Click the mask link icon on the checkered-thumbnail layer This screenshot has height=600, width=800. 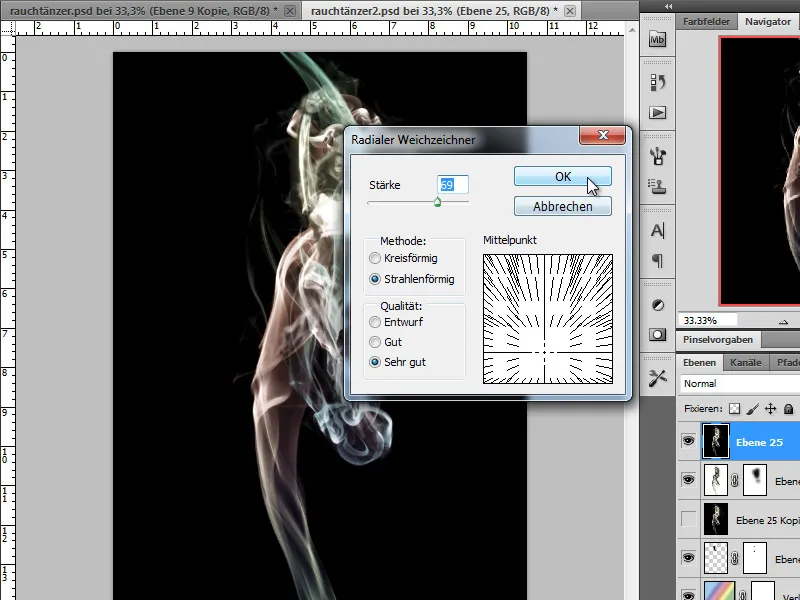coord(735,558)
